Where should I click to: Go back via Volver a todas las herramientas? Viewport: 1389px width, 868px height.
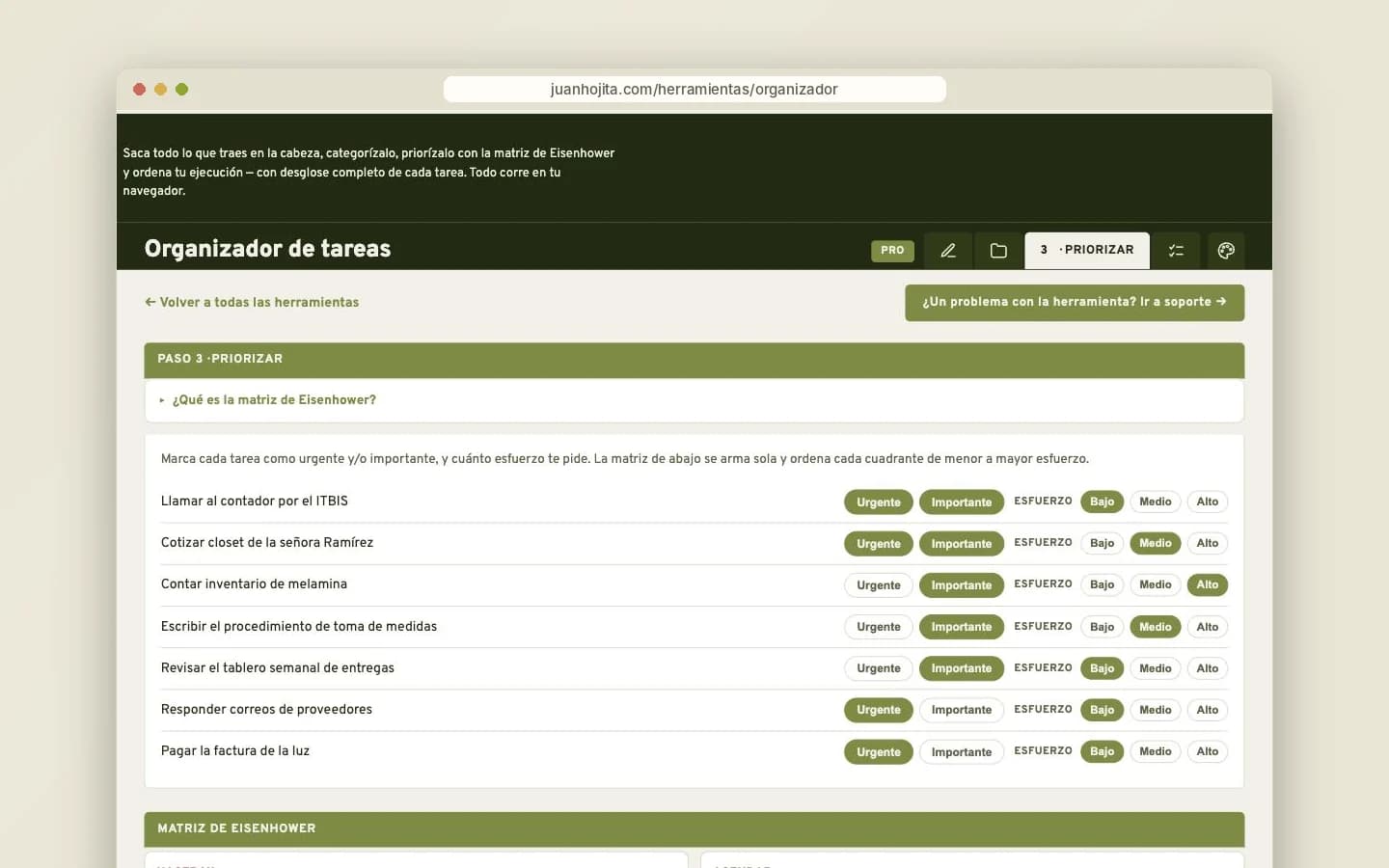tap(252, 302)
